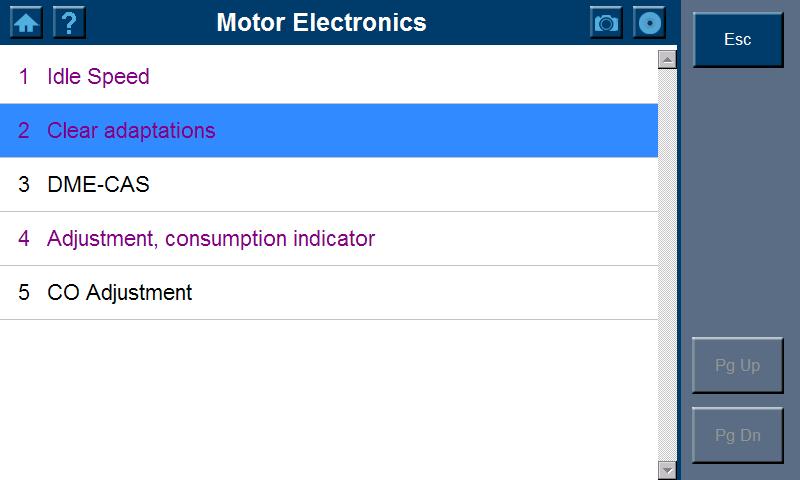Click the Motor Electronics title text
The image size is (800, 480).
[x=321, y=22]
